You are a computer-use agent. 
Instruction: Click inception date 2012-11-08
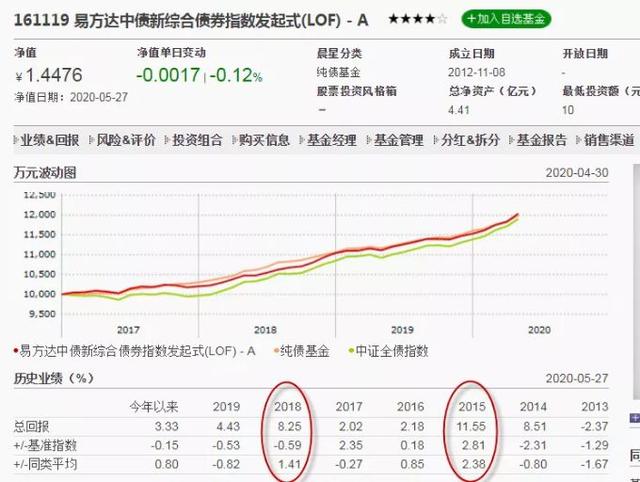pyautogui.click(x=476, y=72)
